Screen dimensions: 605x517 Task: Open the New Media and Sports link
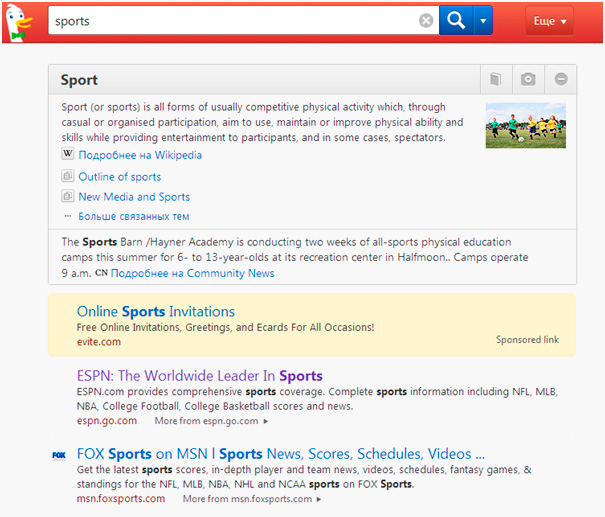point(134,197)
